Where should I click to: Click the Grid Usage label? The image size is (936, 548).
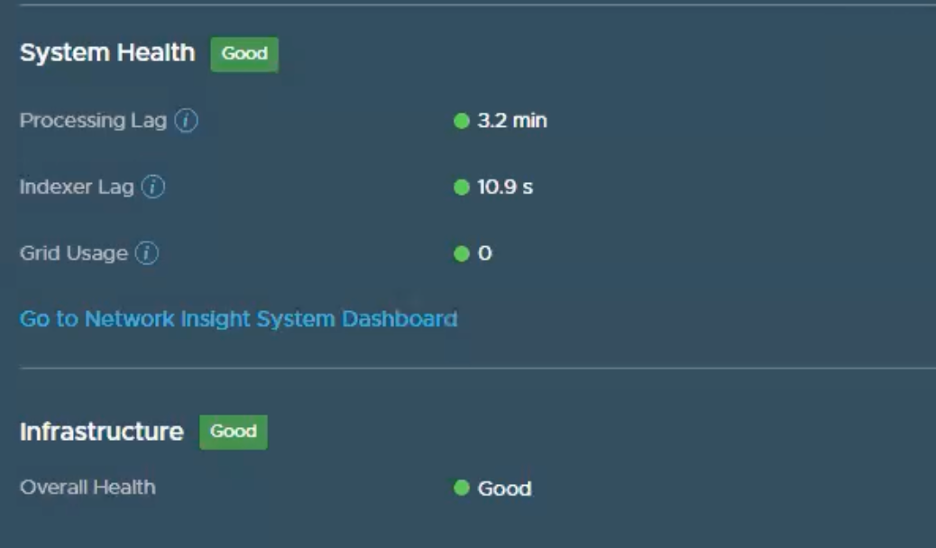coord(74,254)
